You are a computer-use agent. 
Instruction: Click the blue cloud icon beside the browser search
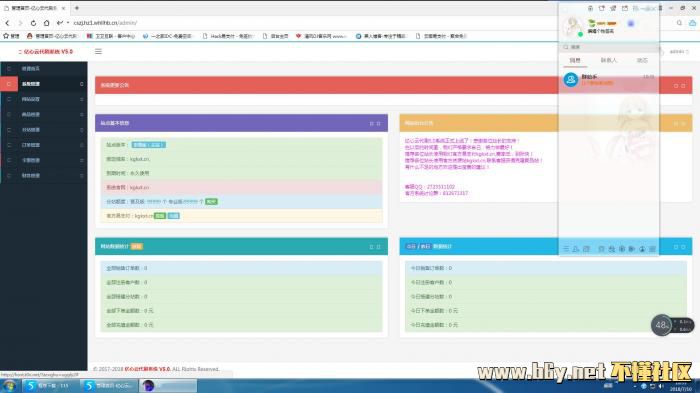[692, 23]
